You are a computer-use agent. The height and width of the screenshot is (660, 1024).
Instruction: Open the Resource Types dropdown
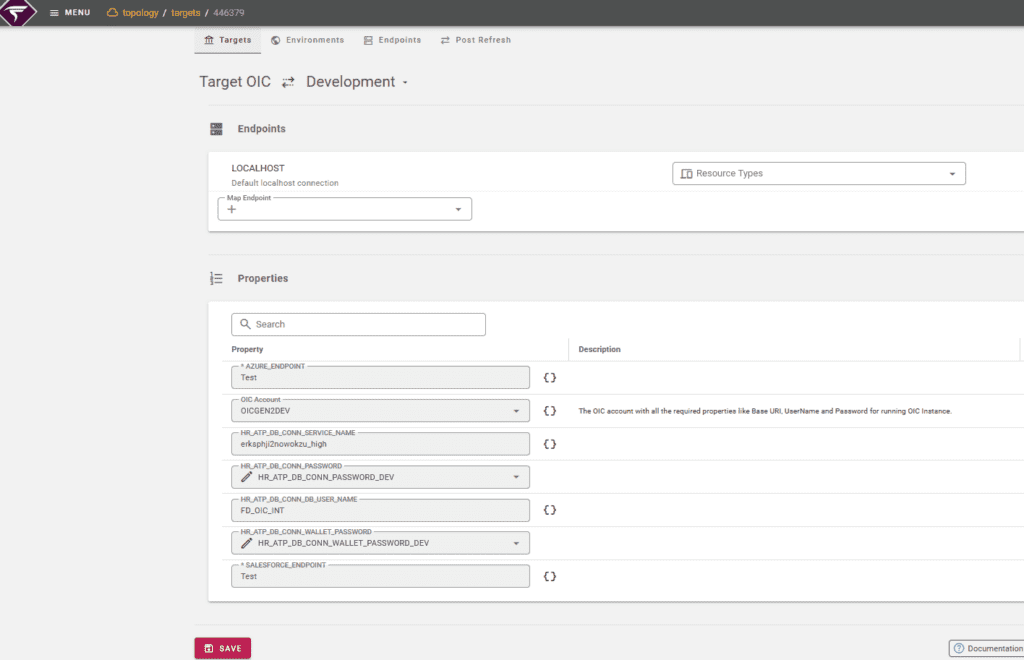(819, 174)
